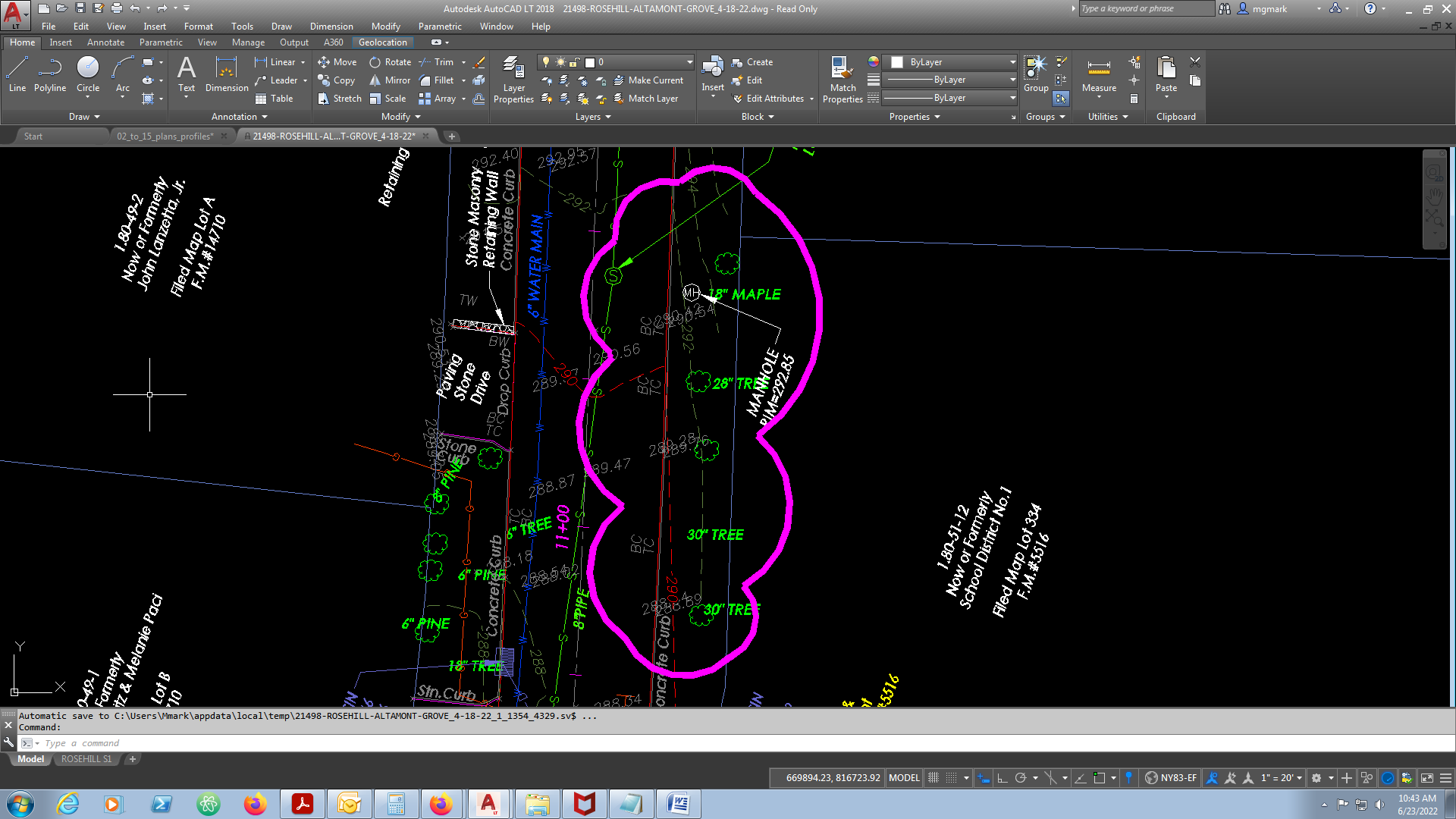Toggle MODEL space in the status bar

903,777
